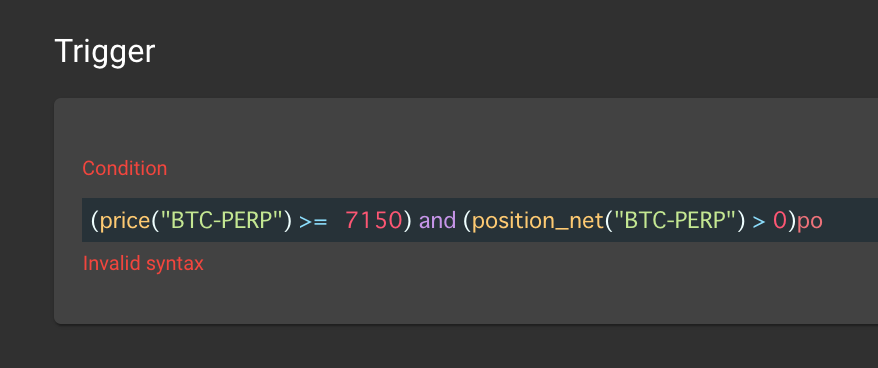
Task: Click second "BTC-PERP" string after position_net
Action: click(x=676, y=221)
